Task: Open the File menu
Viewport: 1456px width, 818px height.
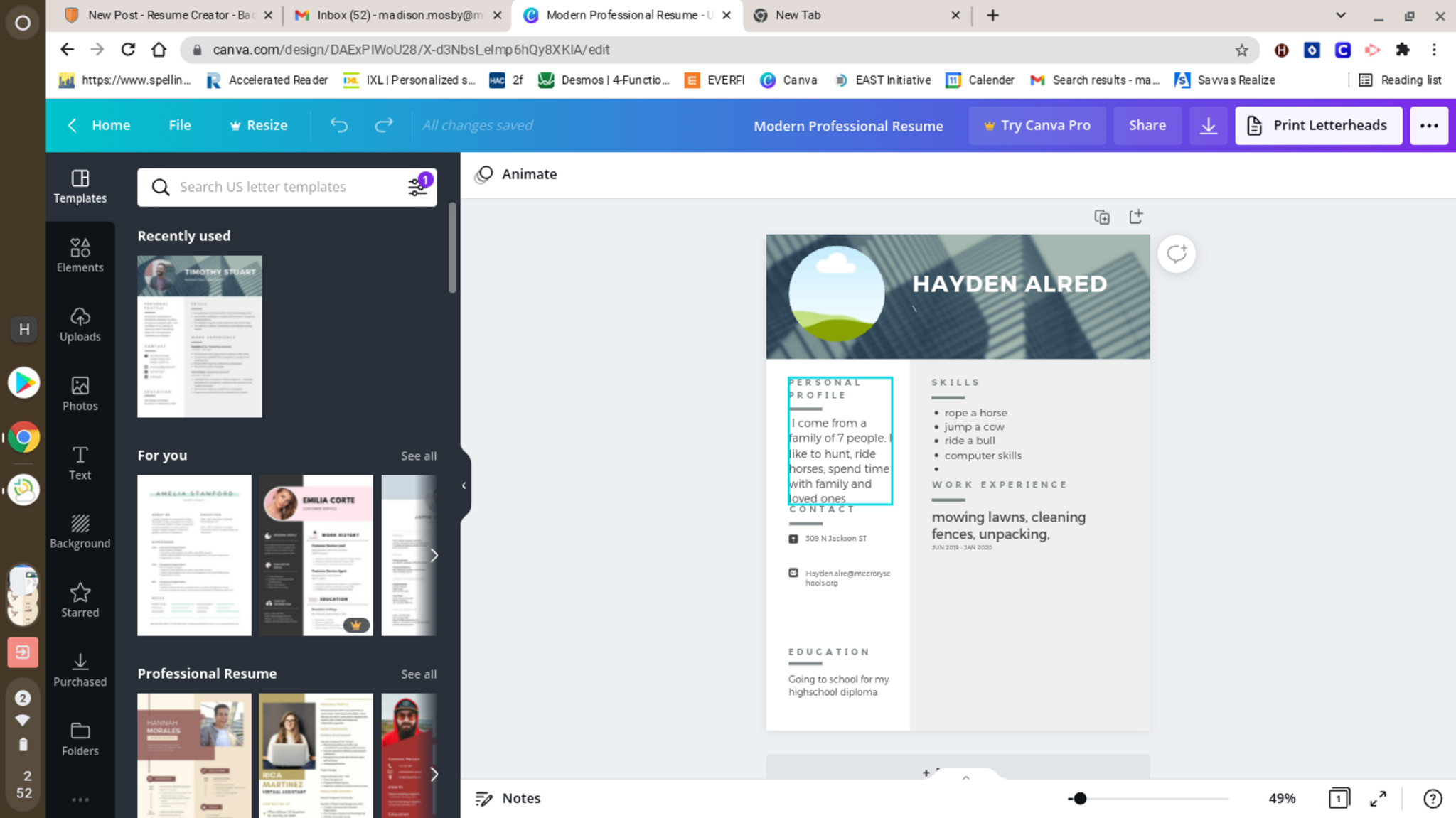Action: point(180,125)
